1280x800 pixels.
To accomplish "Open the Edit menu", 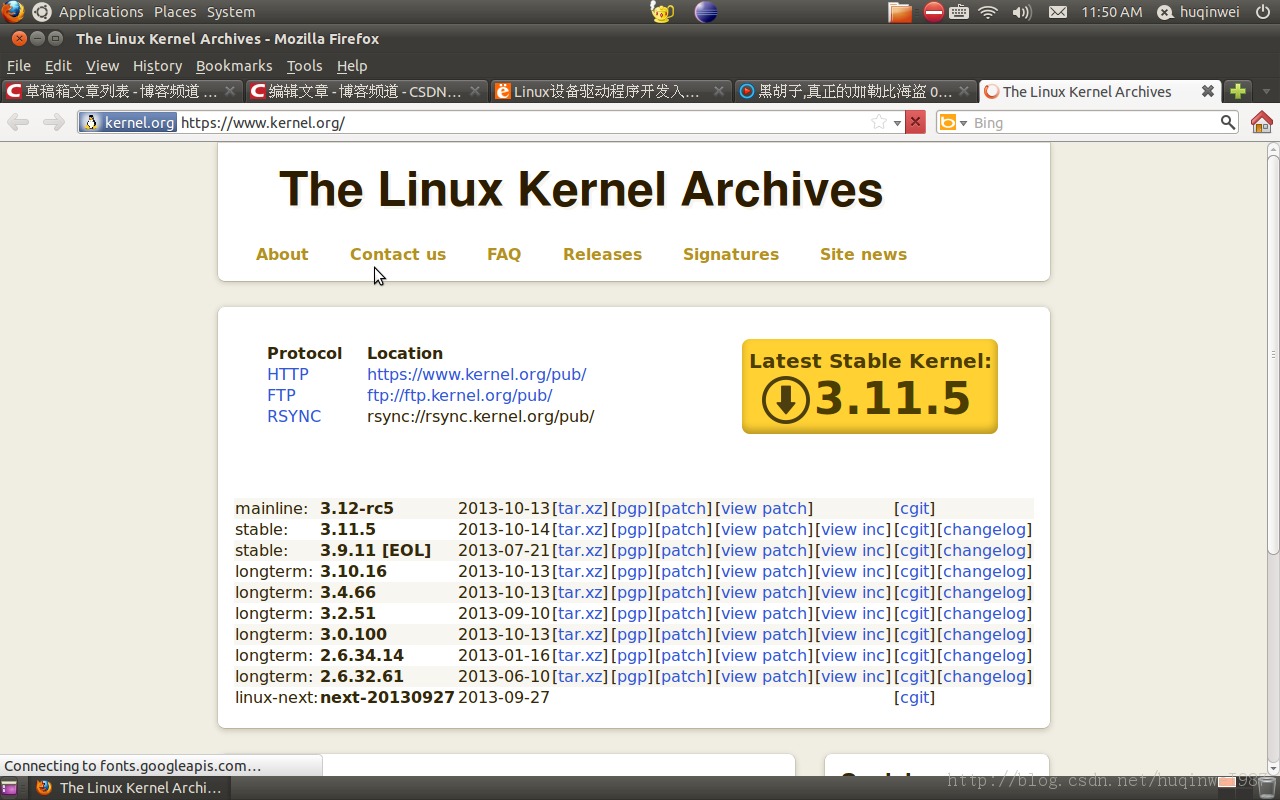I will pos(58,66).
